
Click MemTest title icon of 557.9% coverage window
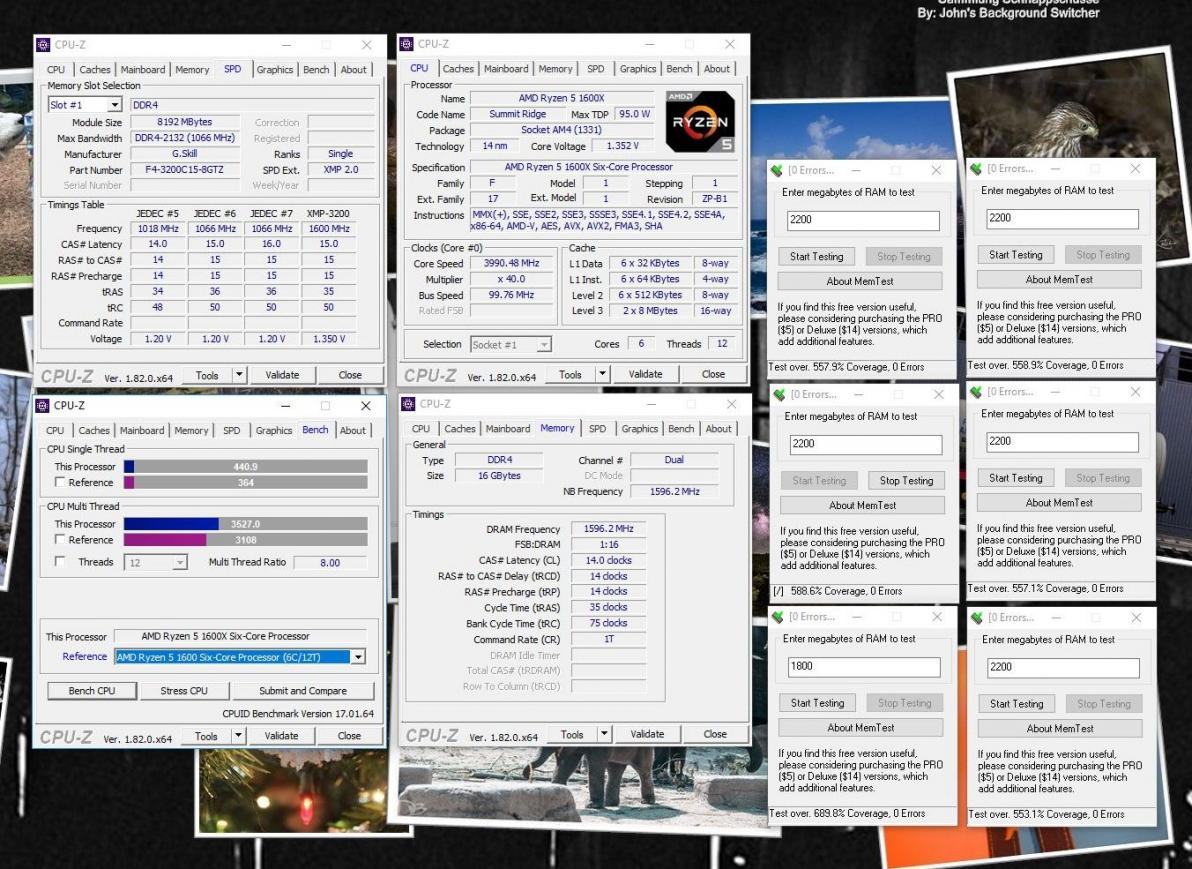pos(776,170)
